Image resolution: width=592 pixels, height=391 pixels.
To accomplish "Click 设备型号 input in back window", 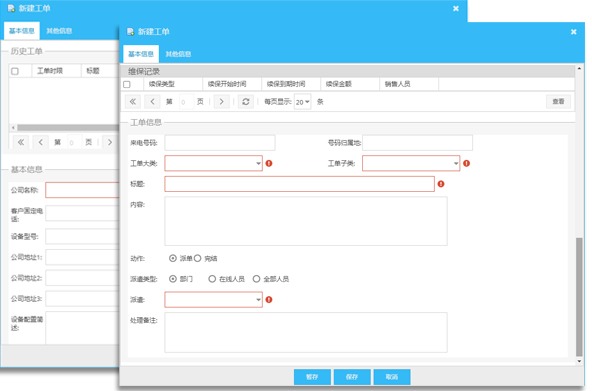I will point(82,237).
